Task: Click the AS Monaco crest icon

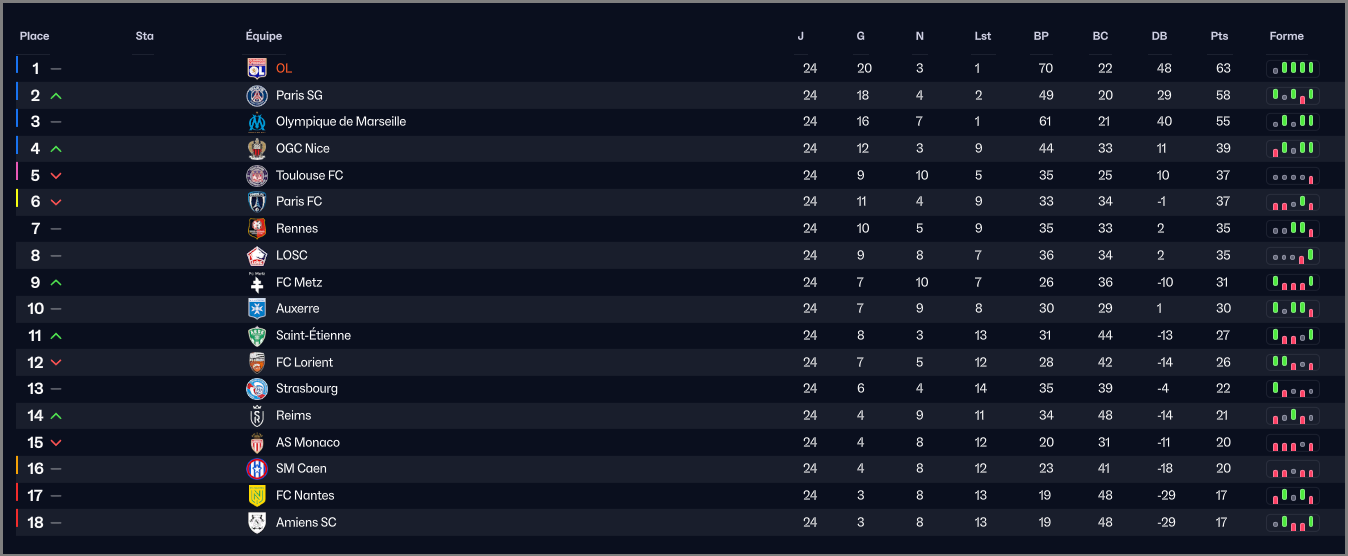Action: tap(257, 442)
